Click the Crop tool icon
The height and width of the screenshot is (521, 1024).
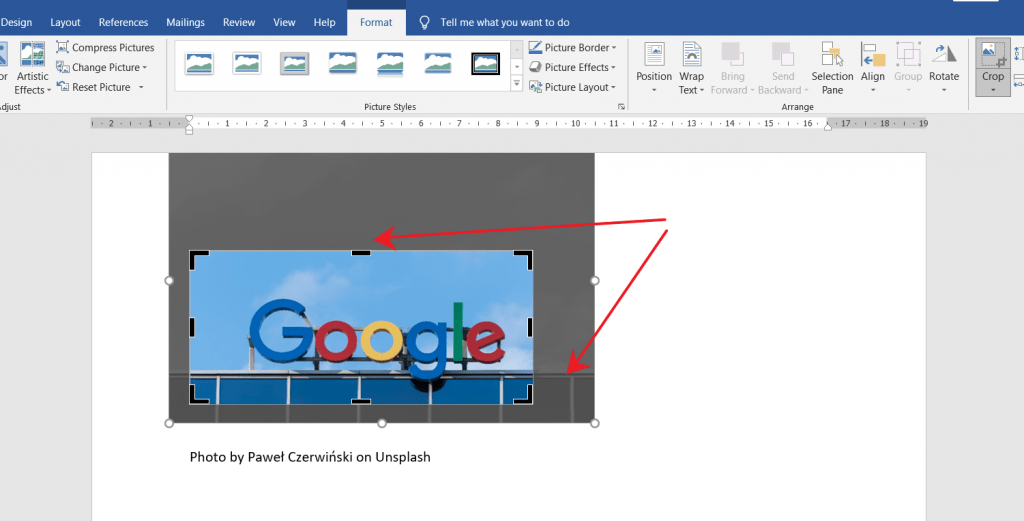(x=992, y=56)
